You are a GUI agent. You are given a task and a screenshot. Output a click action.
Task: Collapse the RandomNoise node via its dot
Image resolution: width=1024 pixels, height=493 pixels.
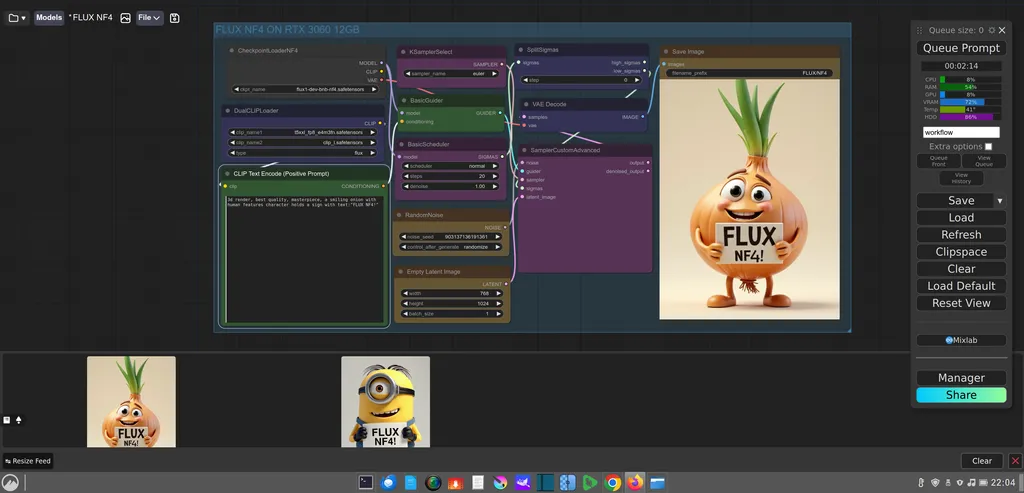point(399,215)
